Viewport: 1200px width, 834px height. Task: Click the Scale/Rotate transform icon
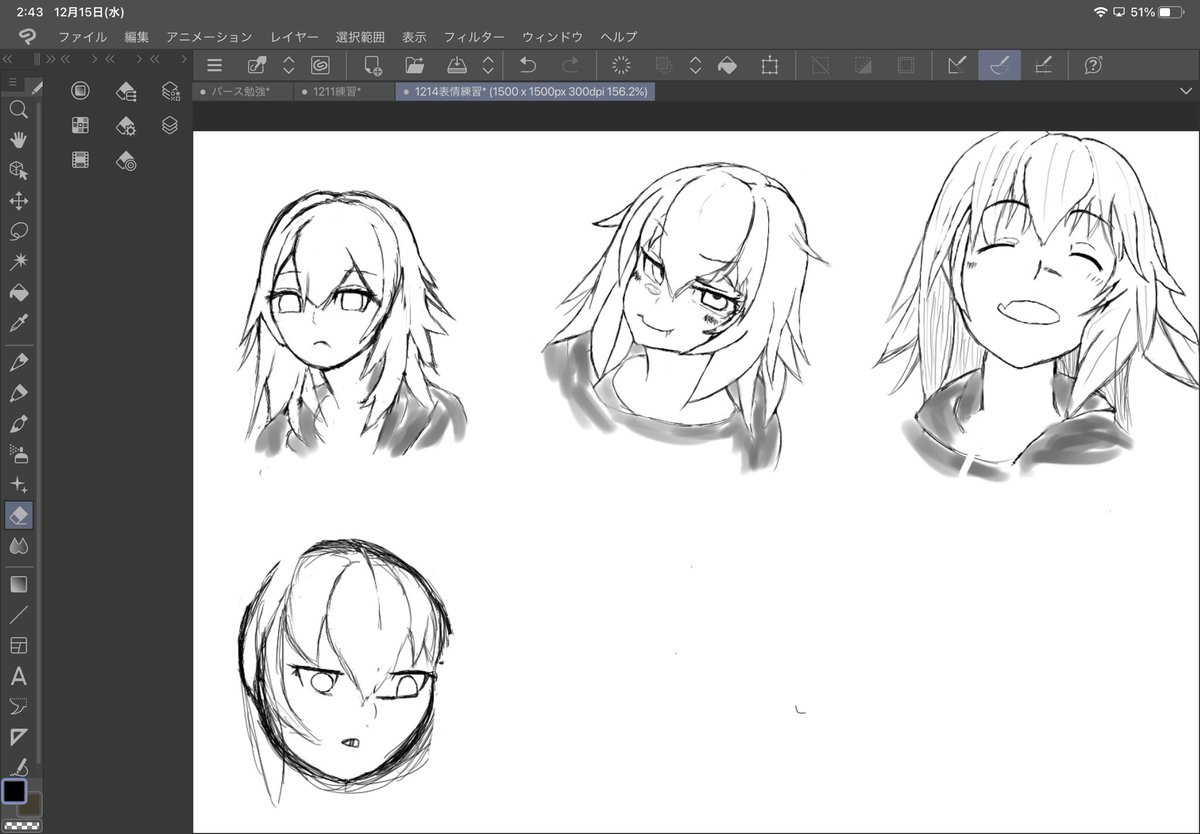tap(769, 66)
